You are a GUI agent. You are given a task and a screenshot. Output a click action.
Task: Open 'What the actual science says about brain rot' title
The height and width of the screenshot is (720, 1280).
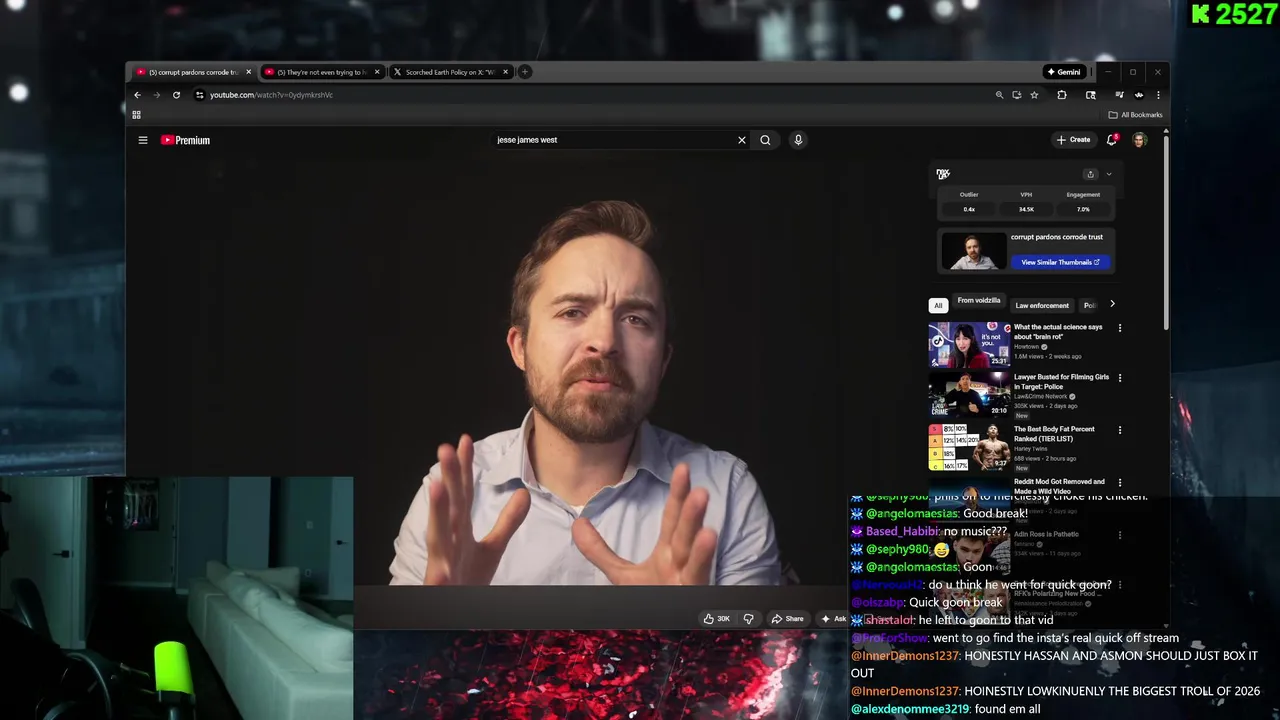[1058, 332]
